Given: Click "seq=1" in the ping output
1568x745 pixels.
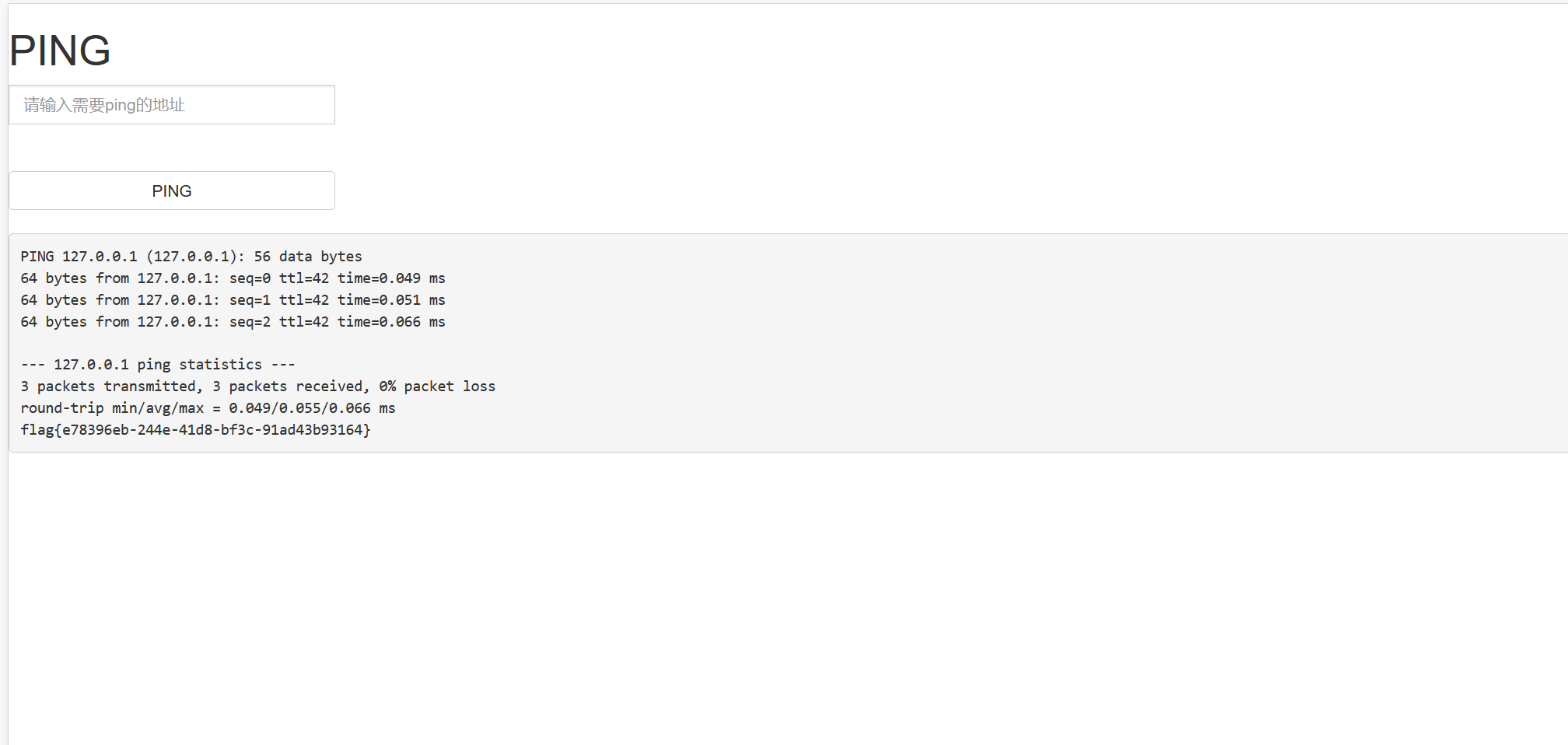Looking at the screenshot, I should point(250,300).
